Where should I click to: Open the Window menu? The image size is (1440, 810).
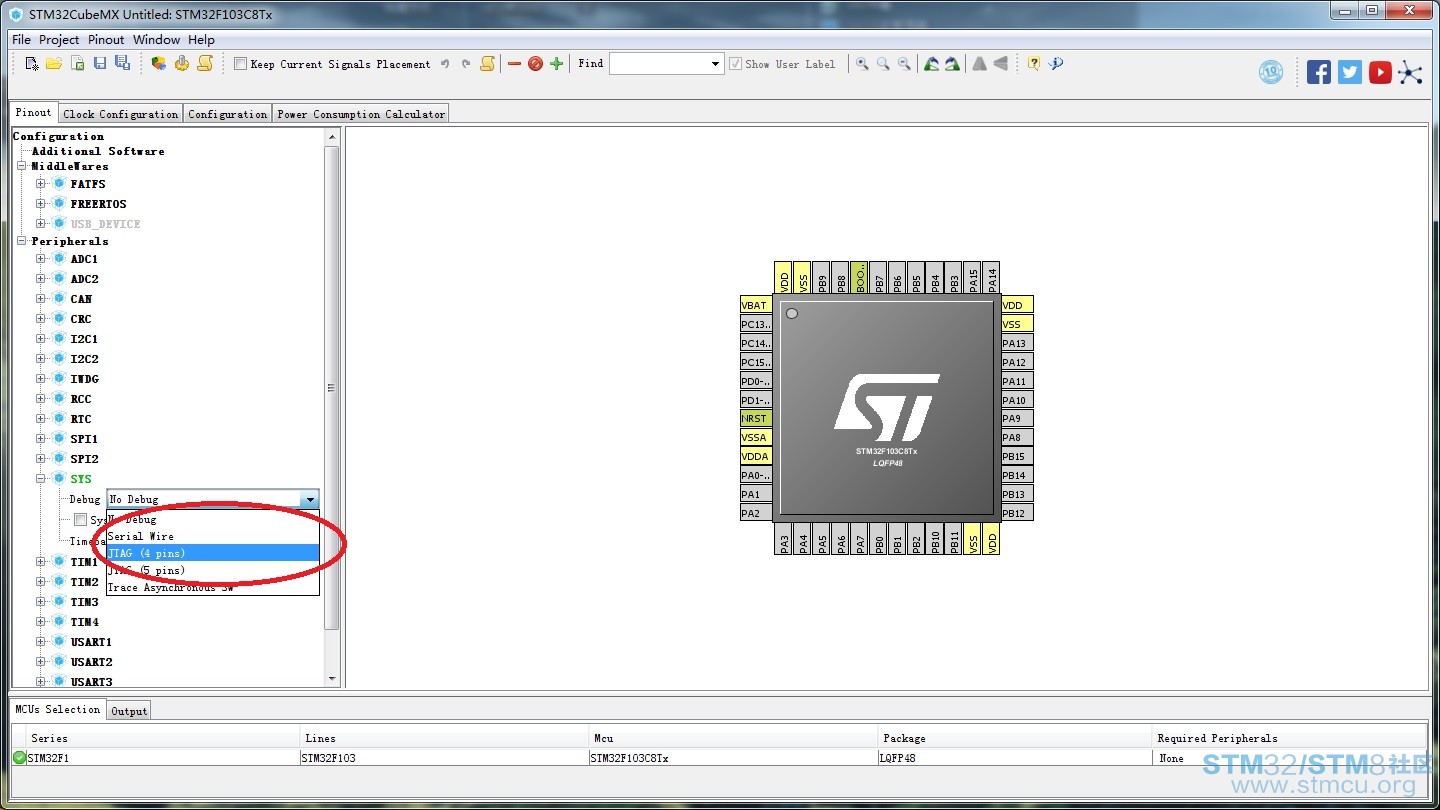pos(156,40)
